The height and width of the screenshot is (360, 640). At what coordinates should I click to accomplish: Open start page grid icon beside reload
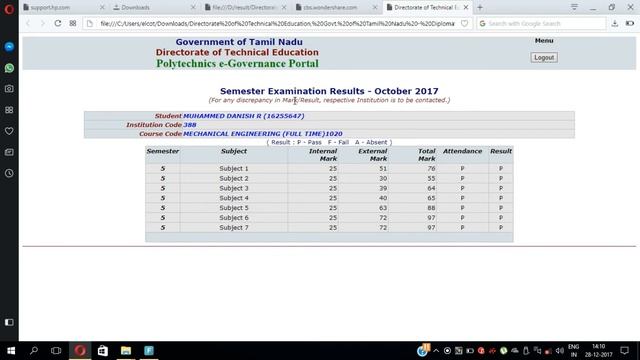[73, 23]
